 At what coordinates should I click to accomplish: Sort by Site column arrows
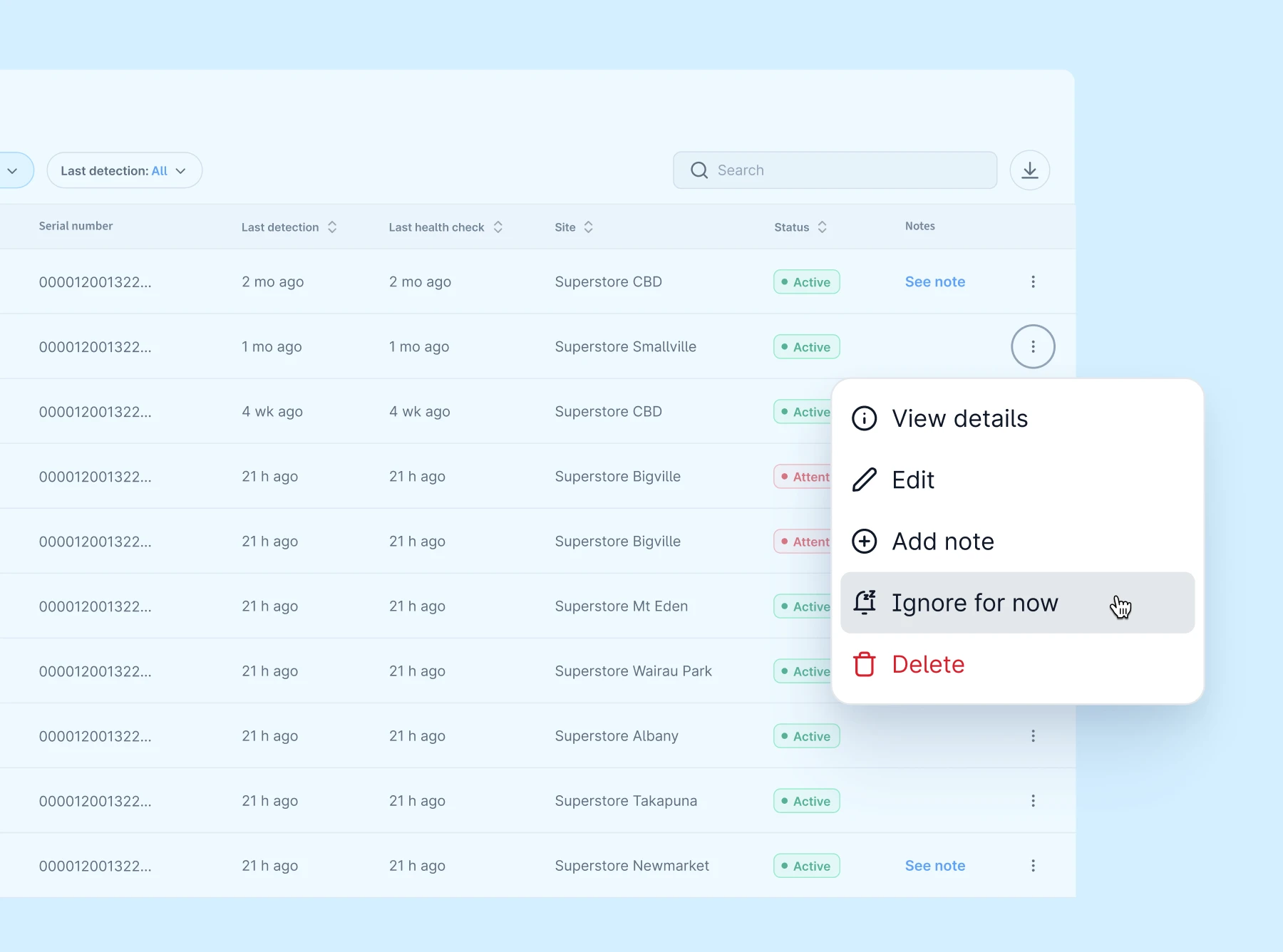(589, 227)
